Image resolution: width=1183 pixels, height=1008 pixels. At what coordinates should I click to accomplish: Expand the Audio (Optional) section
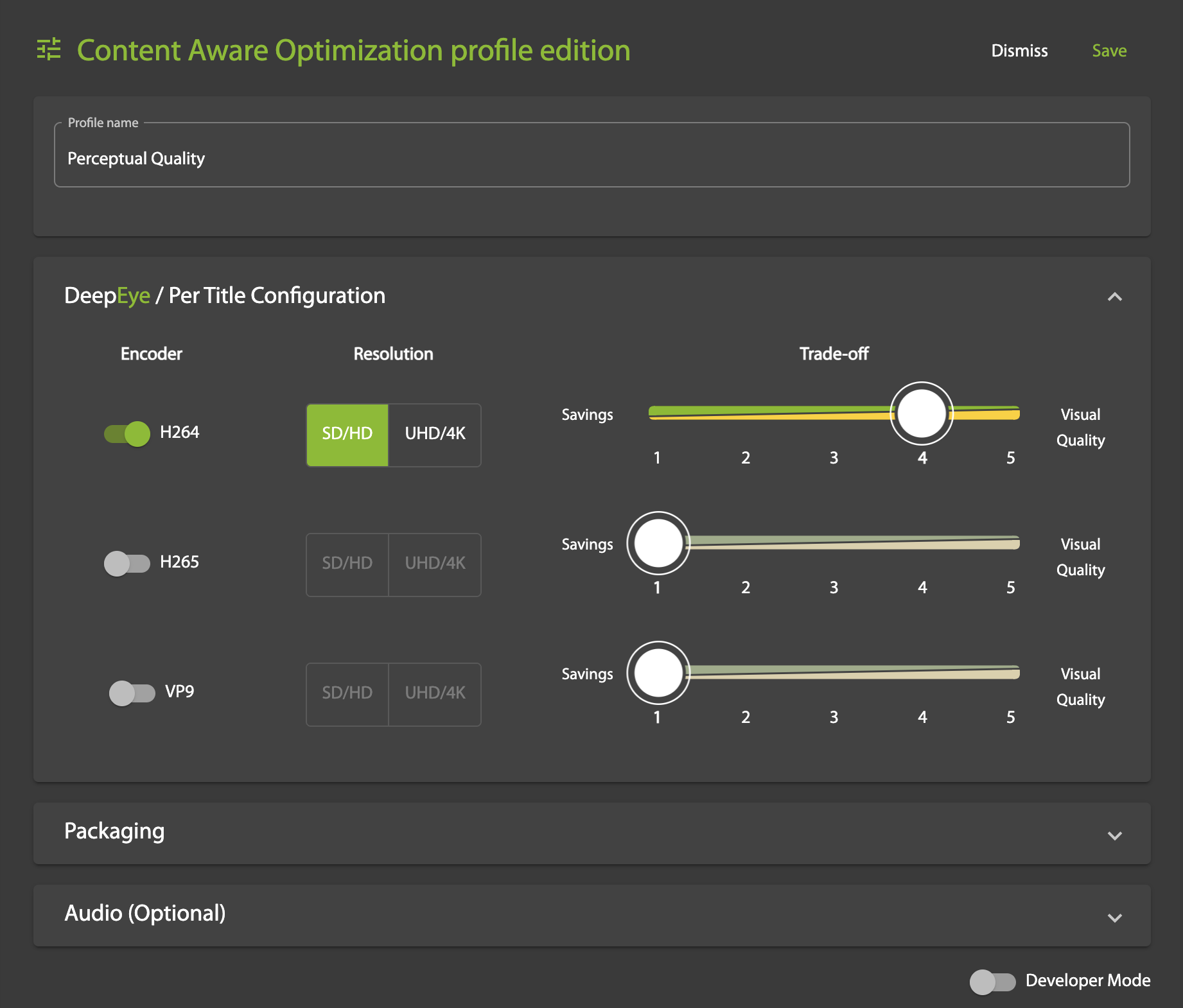[x=1114, y=917]
